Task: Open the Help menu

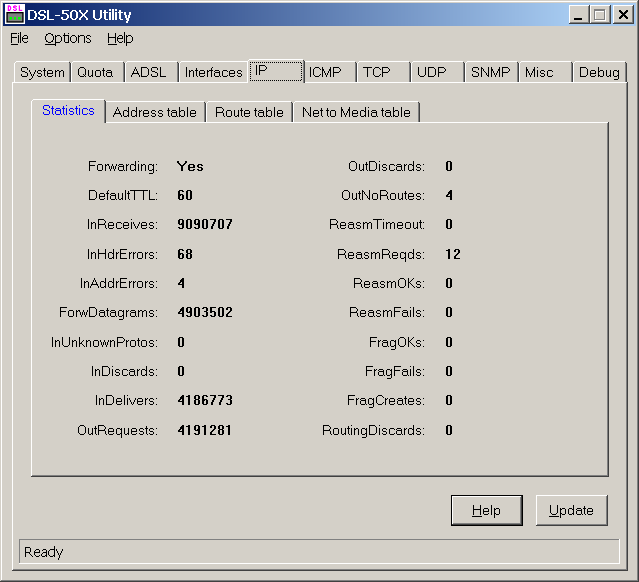Action: pos(120,38)
